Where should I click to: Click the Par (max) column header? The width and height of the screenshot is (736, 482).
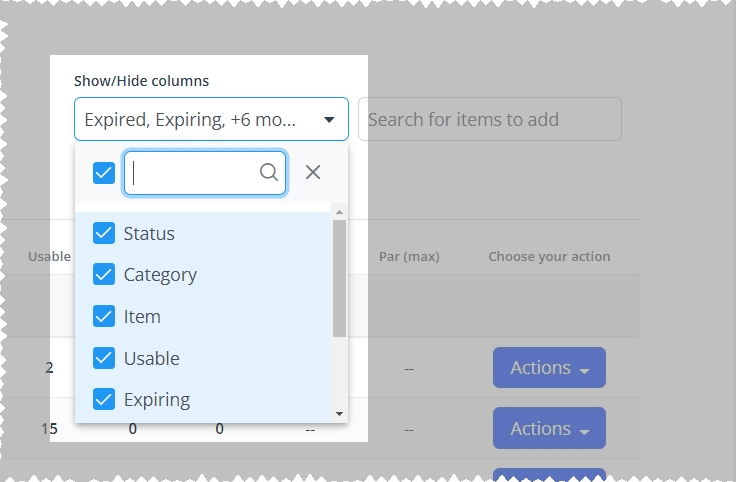pos(409,257)
